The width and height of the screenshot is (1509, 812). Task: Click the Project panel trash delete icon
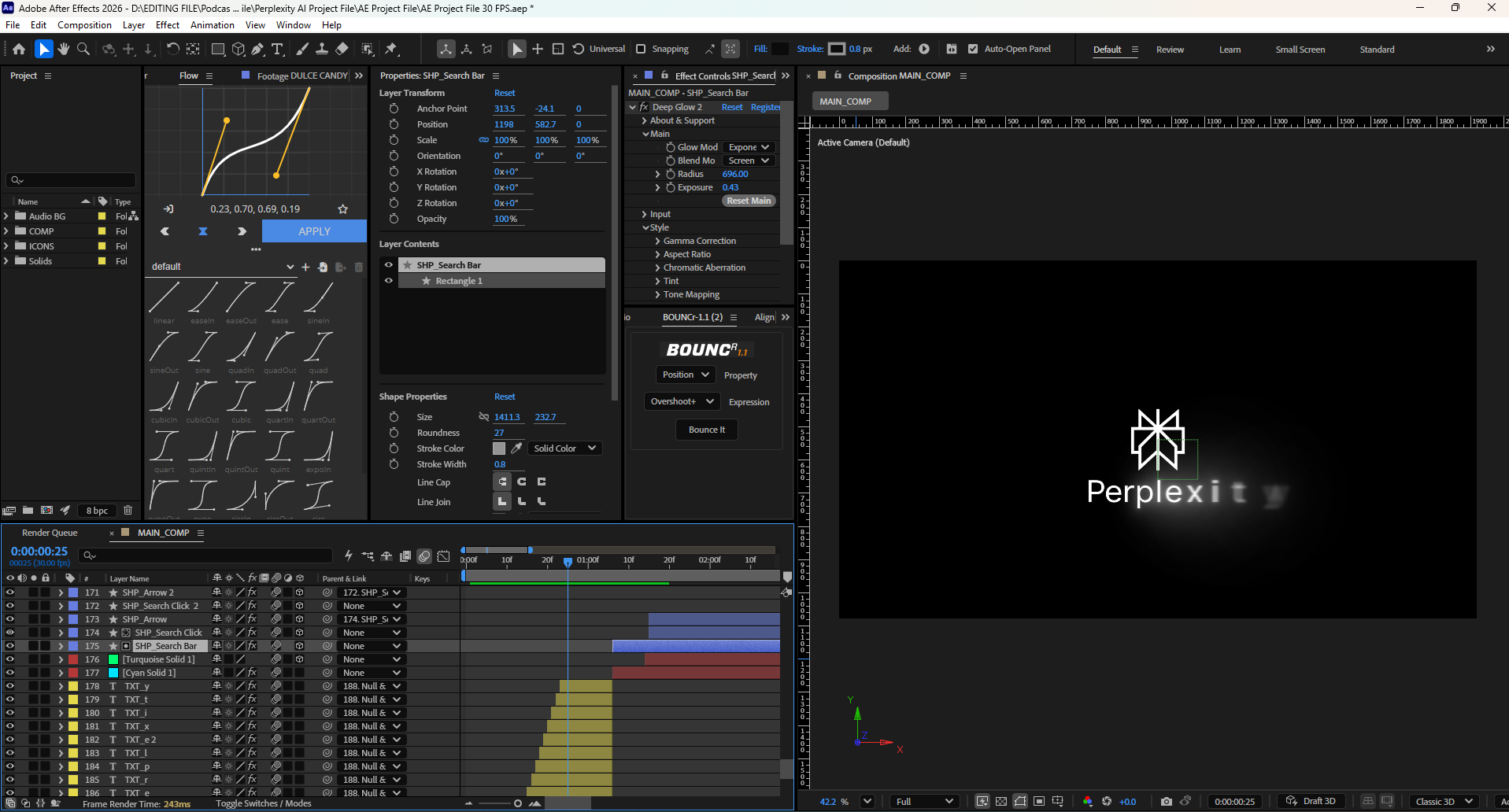click(x=128, y=510)
